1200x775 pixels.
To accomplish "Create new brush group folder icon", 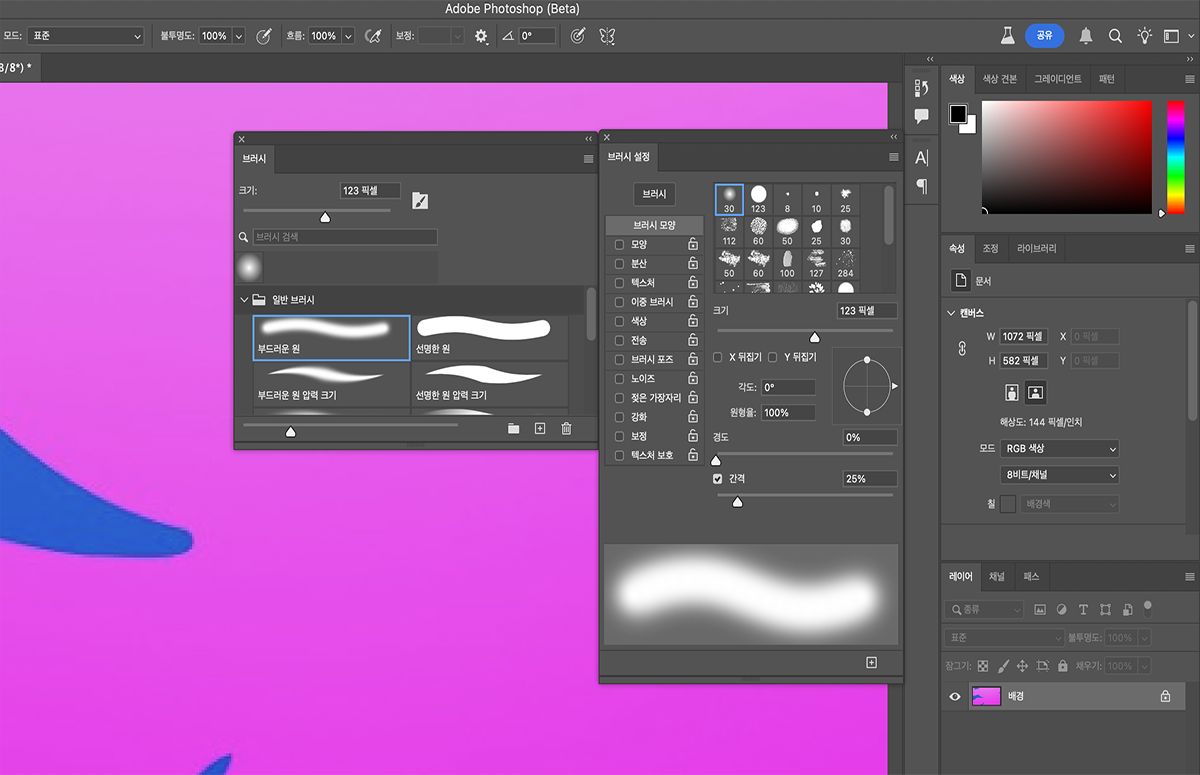I will (x=513, y=429).
